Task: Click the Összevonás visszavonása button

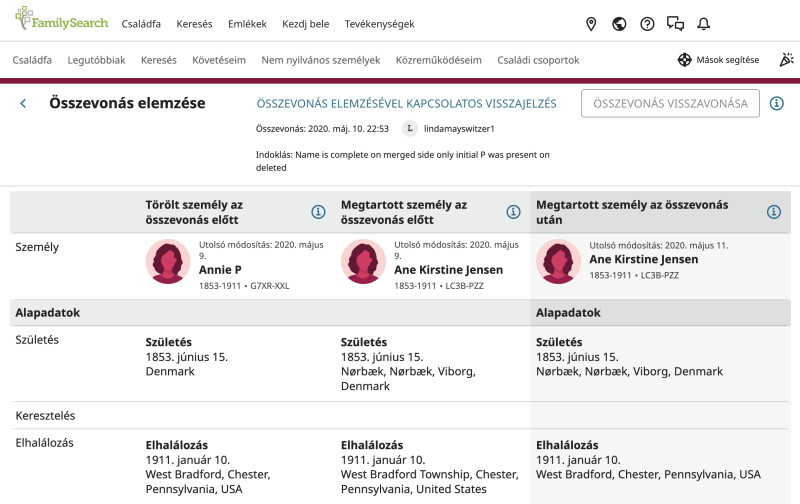Action: point(670,104)
